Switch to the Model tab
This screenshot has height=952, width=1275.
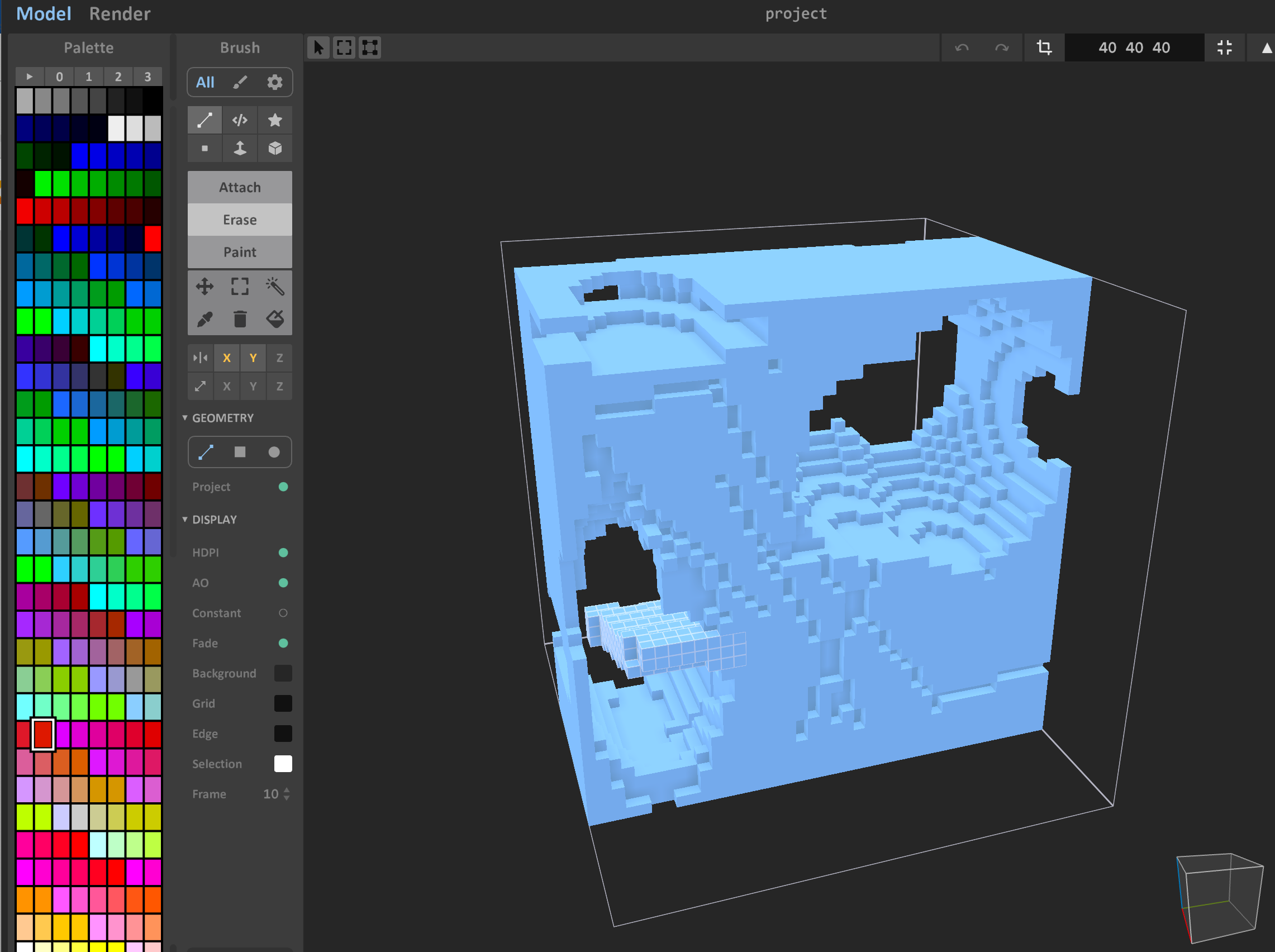tap(44, 14)
